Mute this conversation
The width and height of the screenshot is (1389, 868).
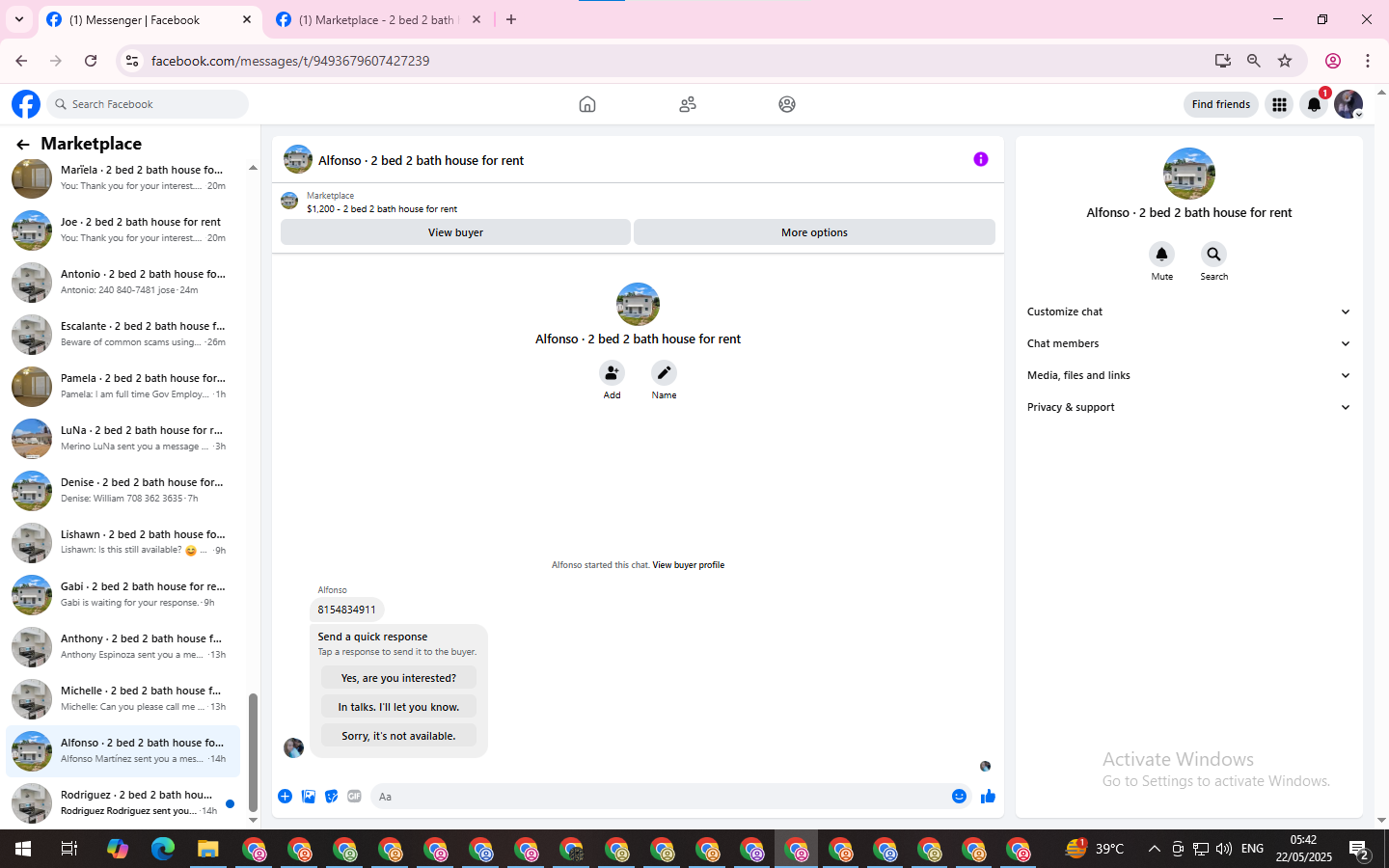coord(1161,254)
